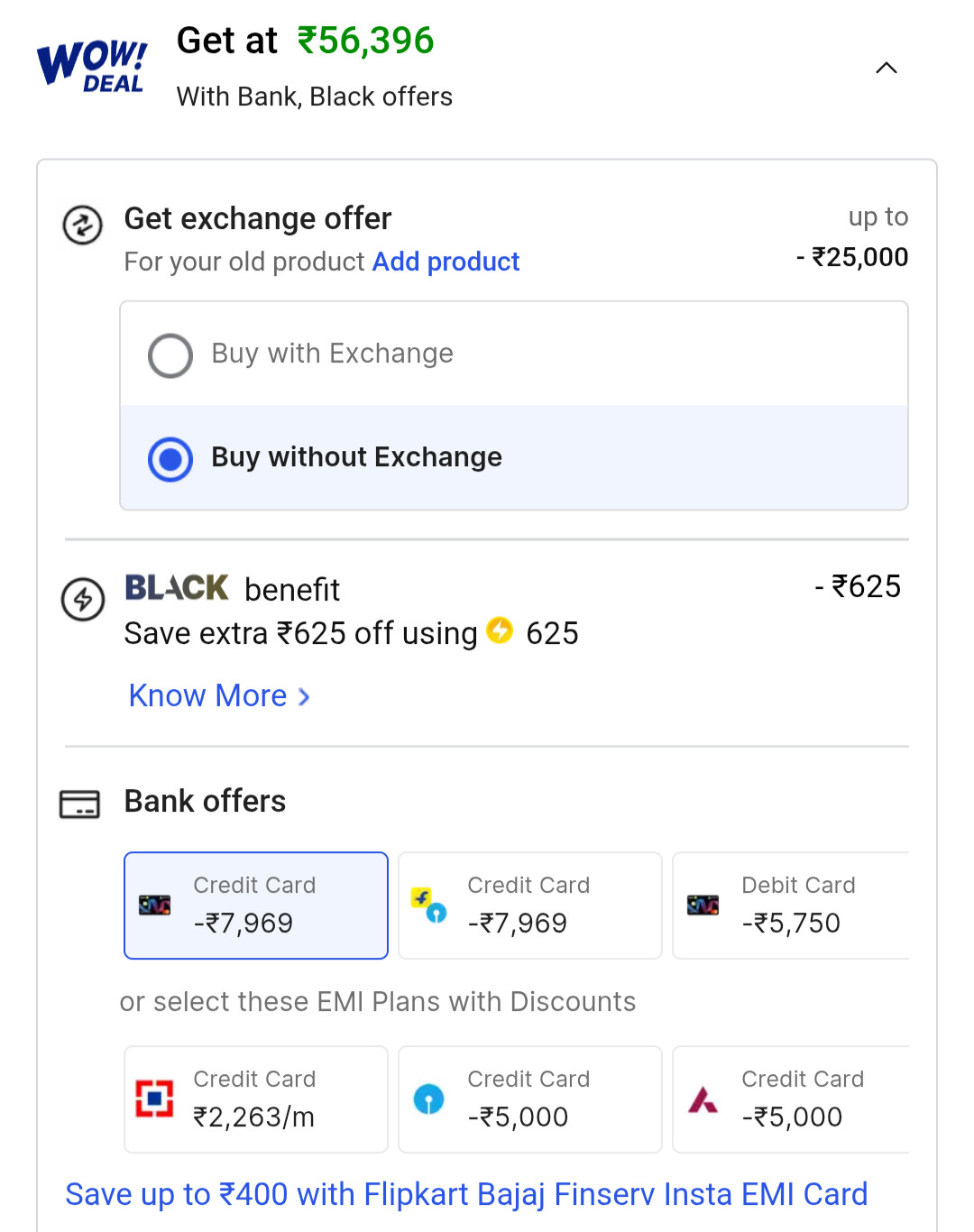This screenshot has height=1232, width=974.
Task: Tap the gold SuperCoin icon beside 625
Action: [500, 630]
